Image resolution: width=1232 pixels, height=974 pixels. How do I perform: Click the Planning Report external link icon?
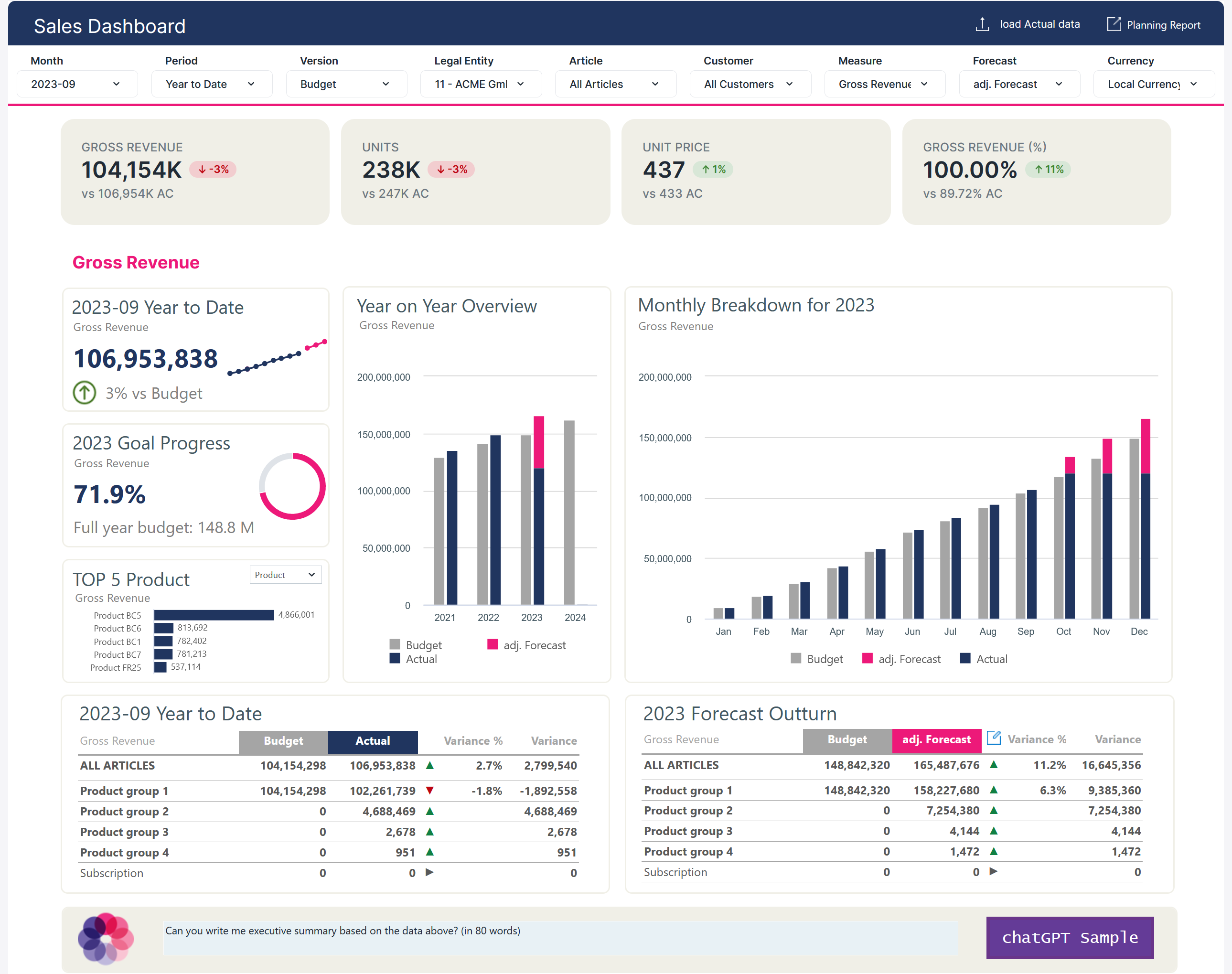pyautogui.click(x=1114, y=24)
